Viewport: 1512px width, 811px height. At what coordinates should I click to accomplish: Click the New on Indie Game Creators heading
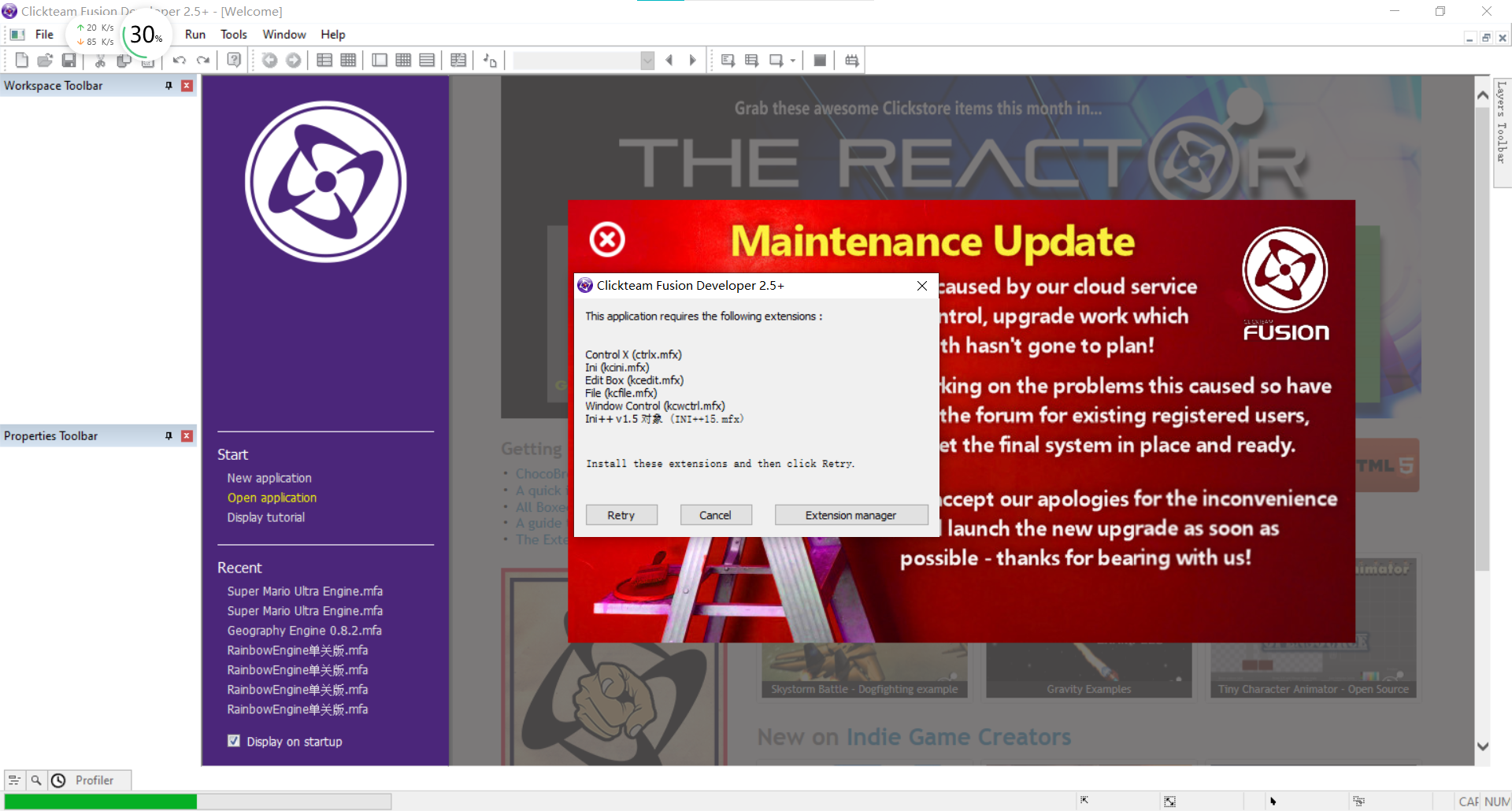[913, 737]
